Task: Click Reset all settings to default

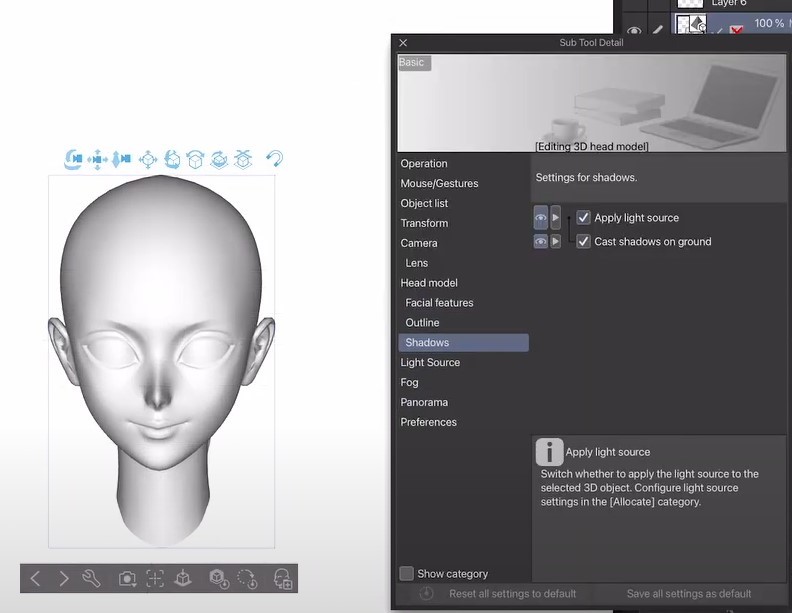Action: coord(512,594)
